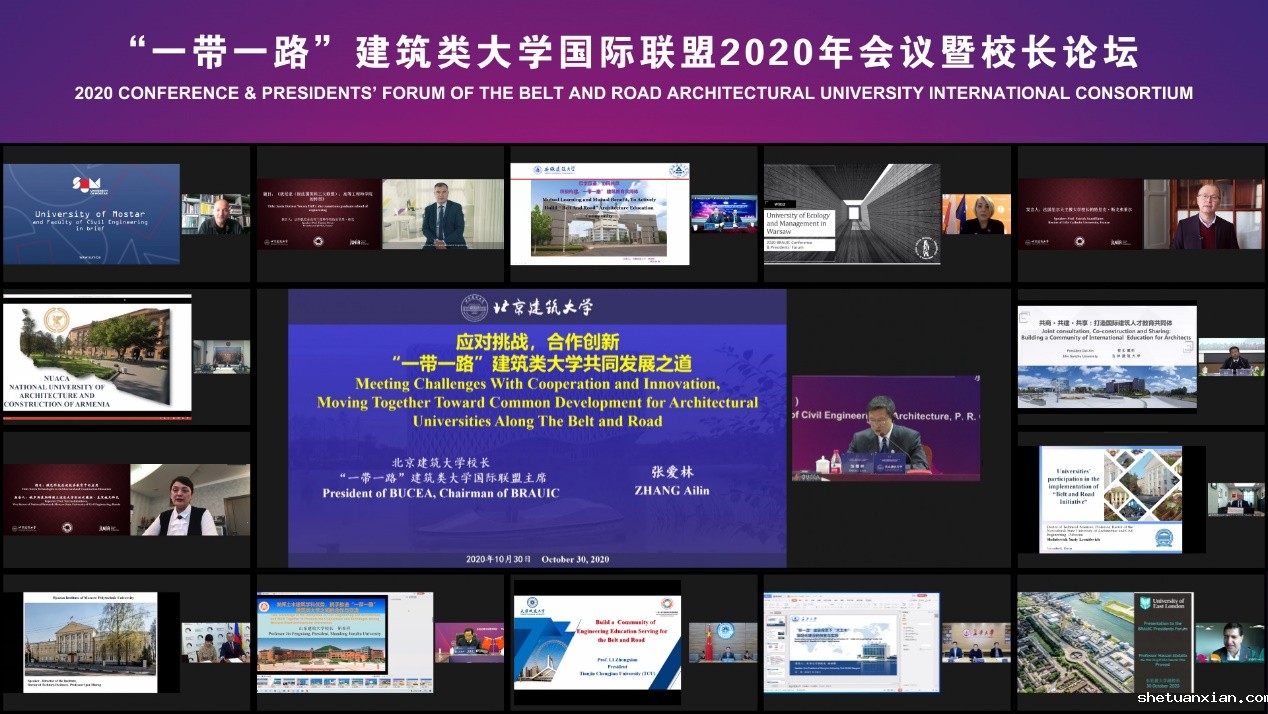Select the main speaker Zhang Ailin video
The width and height of the screenshot is (1268, 714).
[873, 428]
